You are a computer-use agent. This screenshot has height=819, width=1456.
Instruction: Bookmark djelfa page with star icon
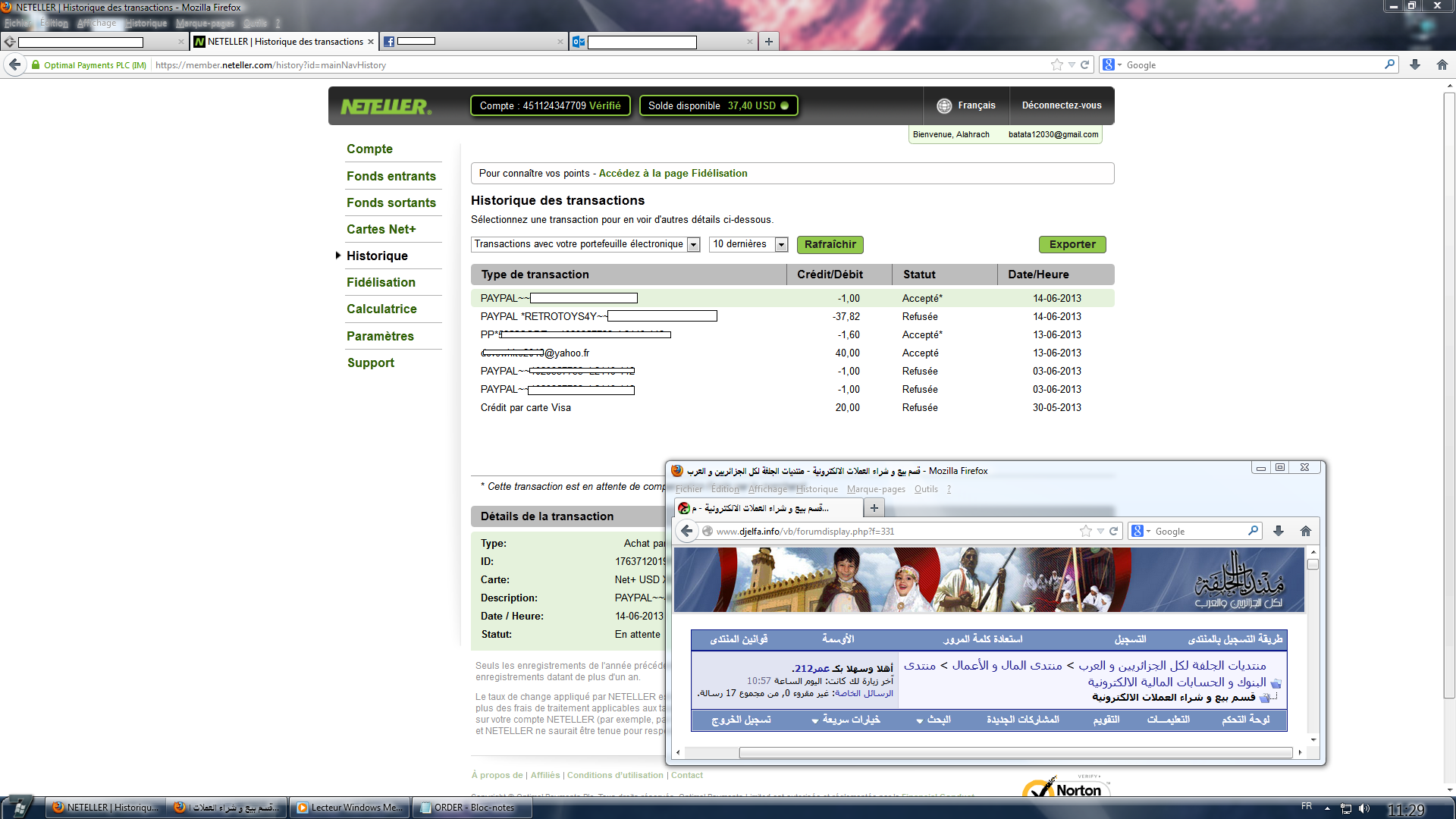pos(1086,531)
